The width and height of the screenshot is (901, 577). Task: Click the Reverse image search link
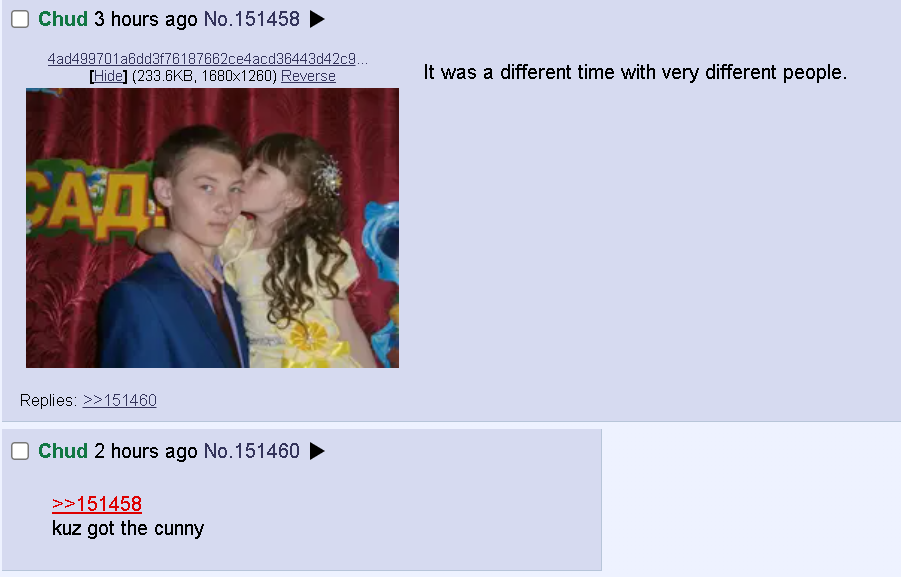(x=308, y=76)
